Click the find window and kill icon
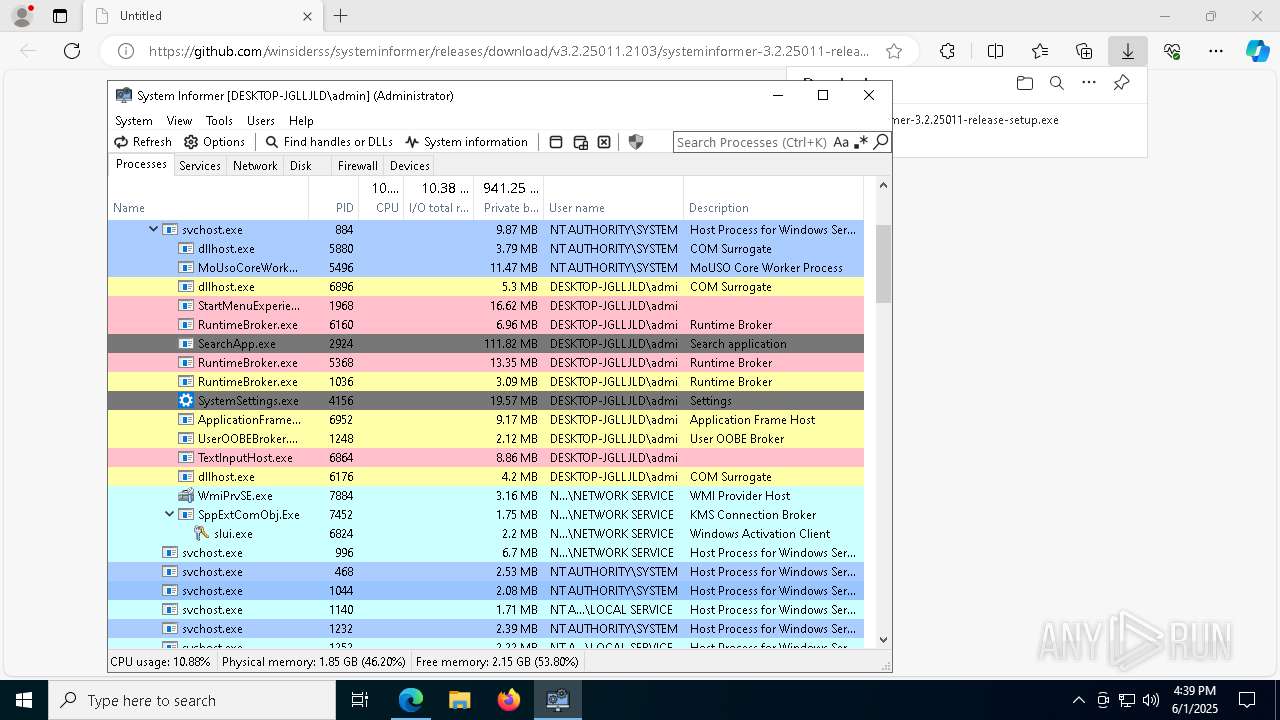This screenshot has width=1280, height=720. pos(604,142)
